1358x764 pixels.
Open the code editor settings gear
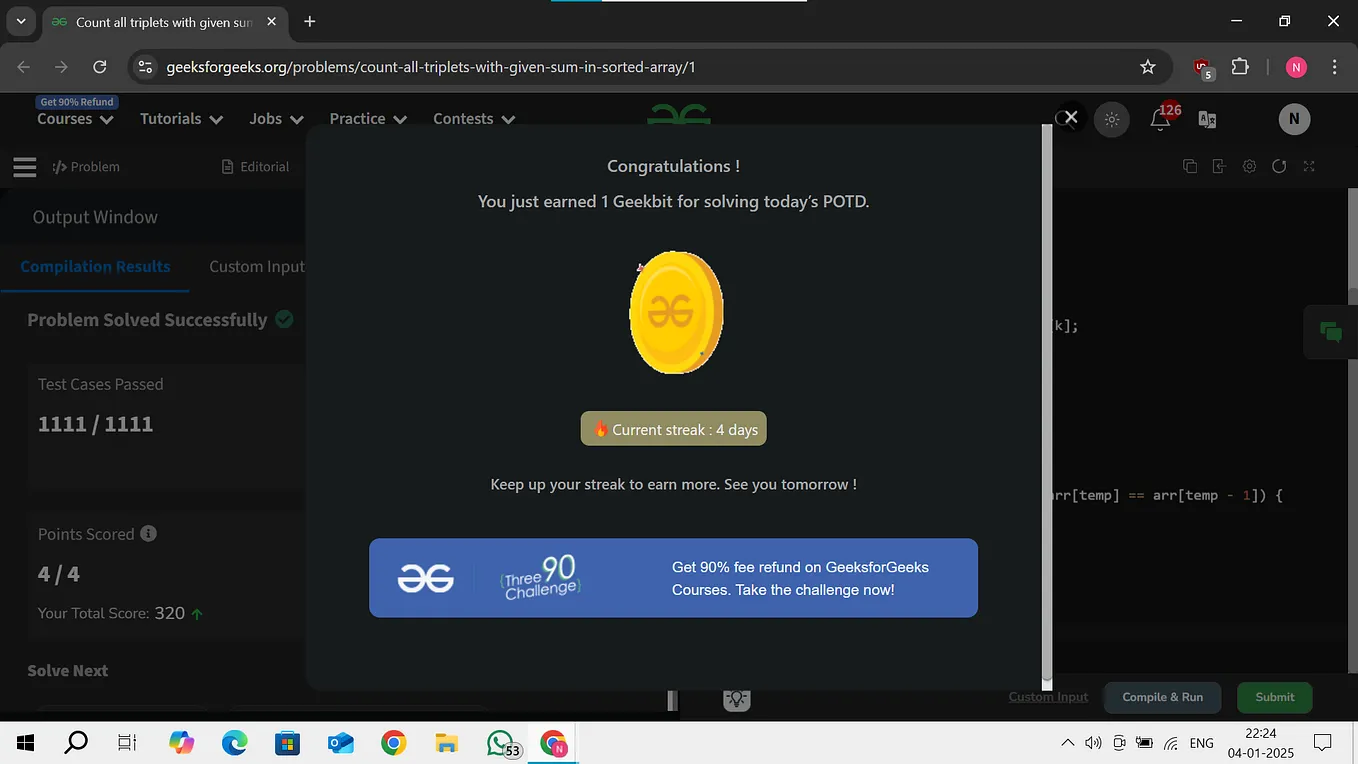1249,166
